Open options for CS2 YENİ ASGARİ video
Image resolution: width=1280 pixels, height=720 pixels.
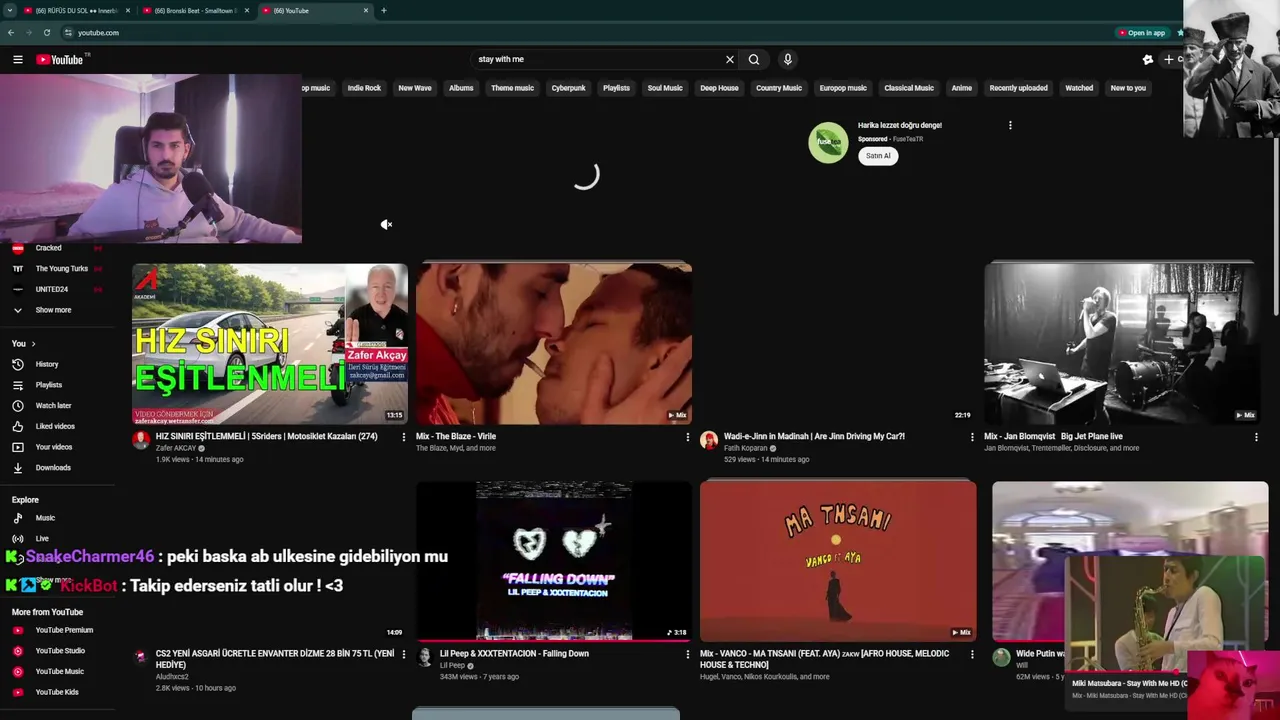[404, 654]
